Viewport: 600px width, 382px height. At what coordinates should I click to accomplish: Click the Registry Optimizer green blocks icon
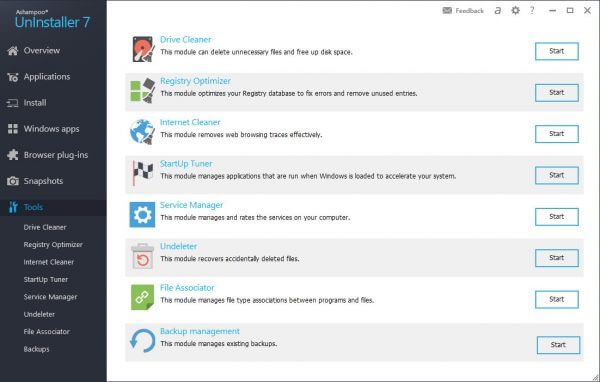143,90
